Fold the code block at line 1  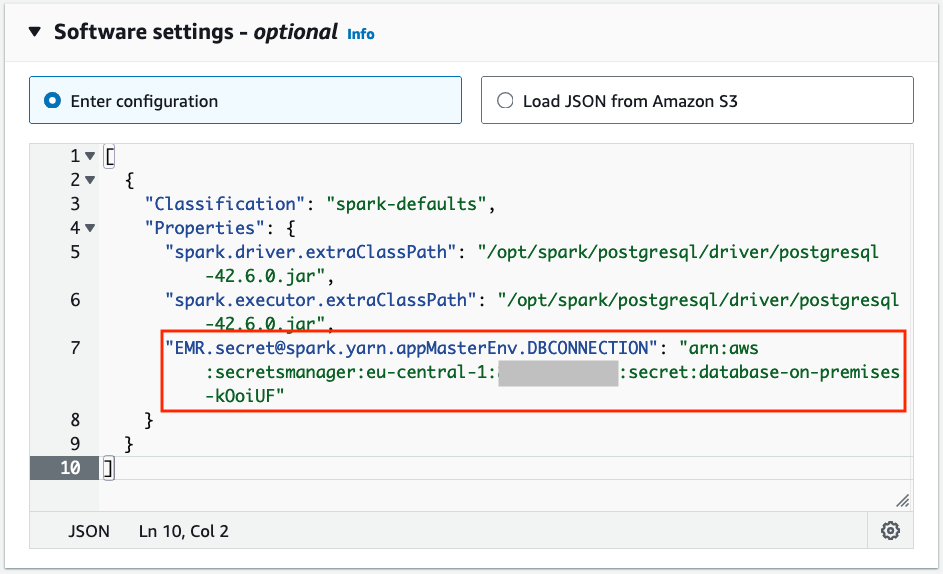(x=90, y=157)
